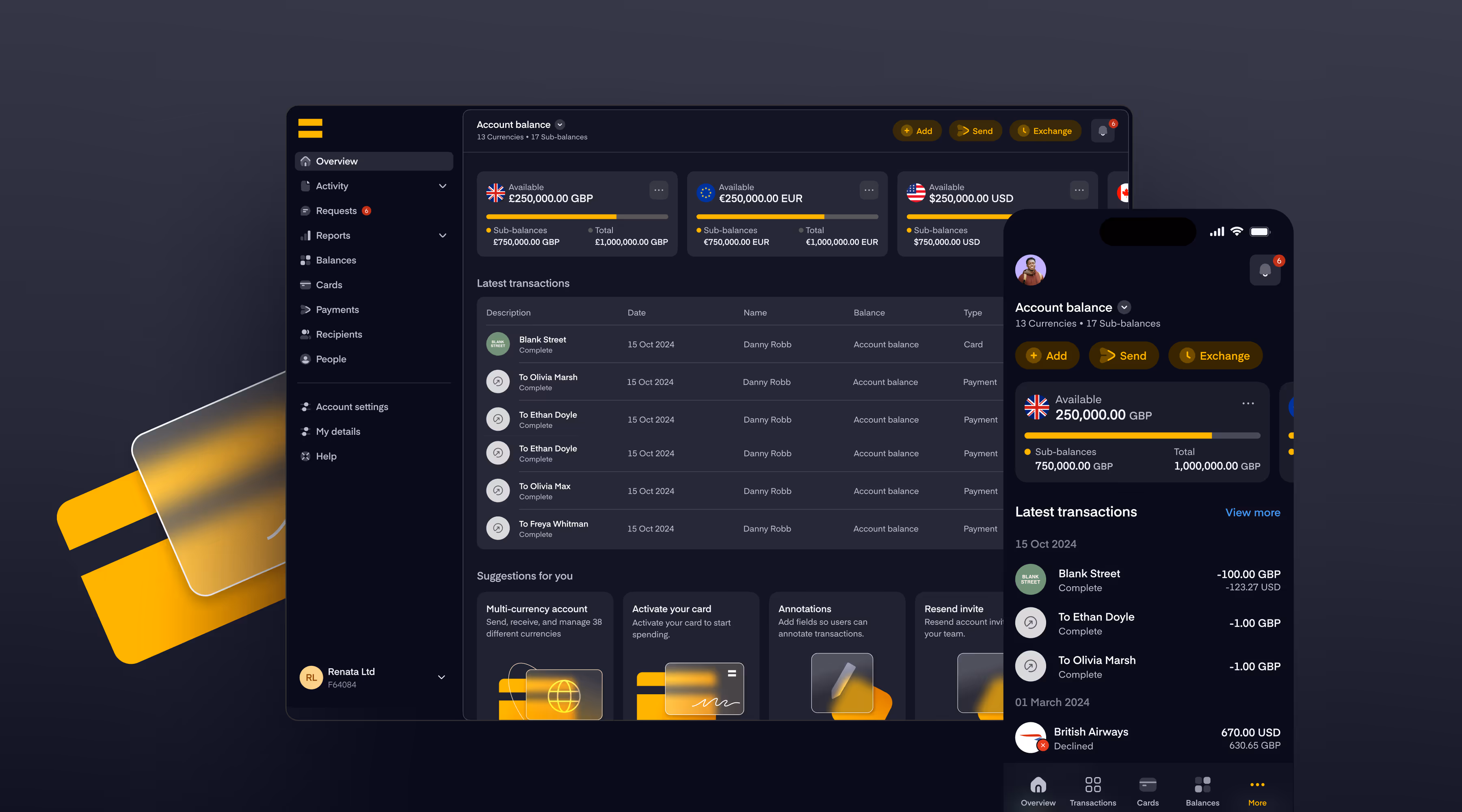The width and height of the screenshot is (1462, 812).
Task: Click the yellow app logo in sidebar
Action: tap(310, 128)
